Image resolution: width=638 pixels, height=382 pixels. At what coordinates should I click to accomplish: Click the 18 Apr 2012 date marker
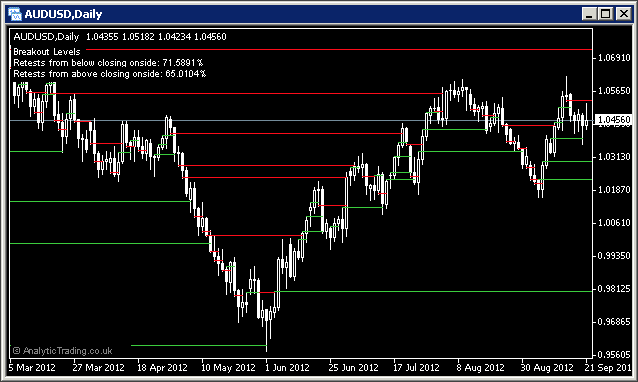pos(162,367)
